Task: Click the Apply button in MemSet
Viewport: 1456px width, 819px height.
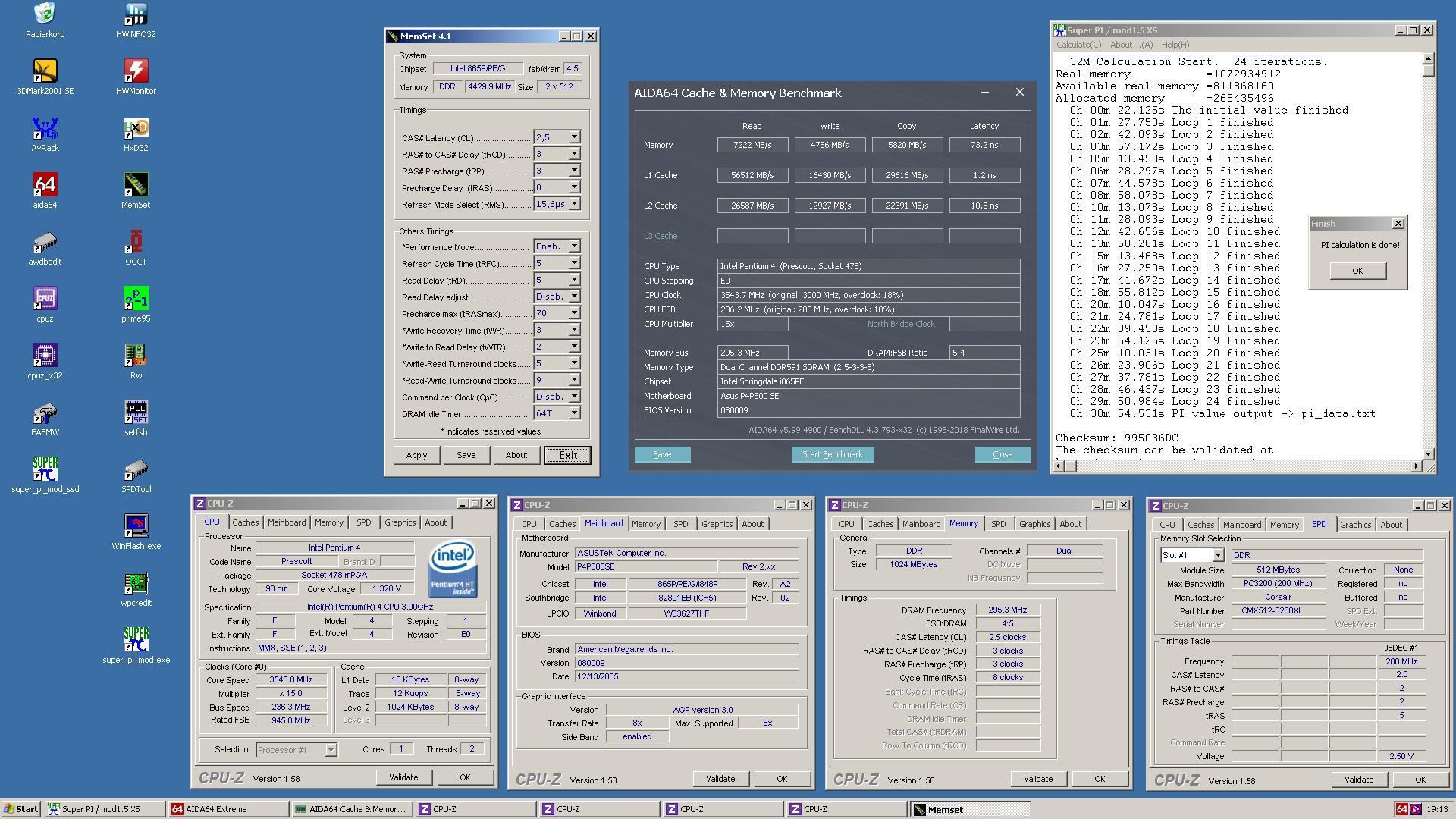Action: click(x=416, y=455)
